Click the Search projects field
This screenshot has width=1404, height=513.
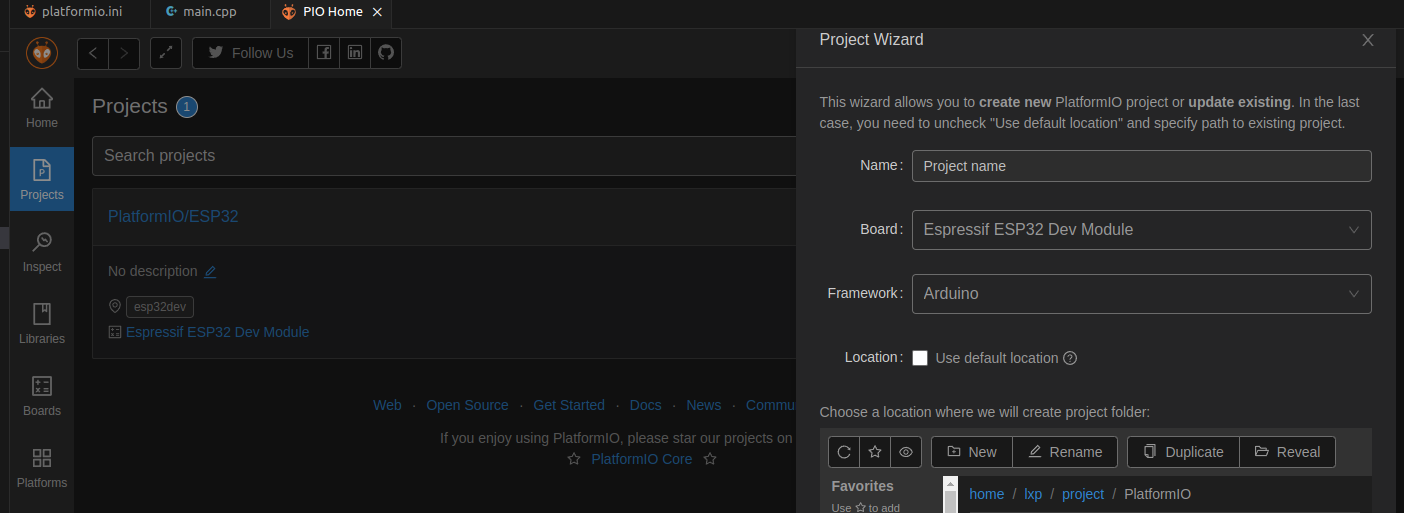click(x=444, y=156)
